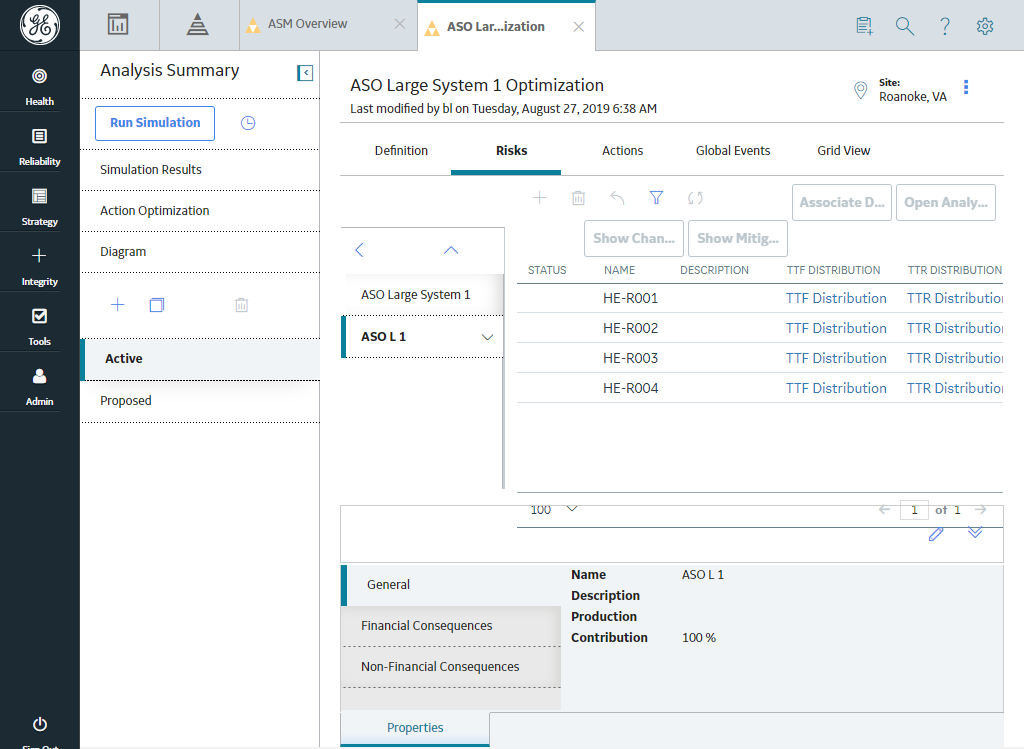Open the settings gear icon

985,26
